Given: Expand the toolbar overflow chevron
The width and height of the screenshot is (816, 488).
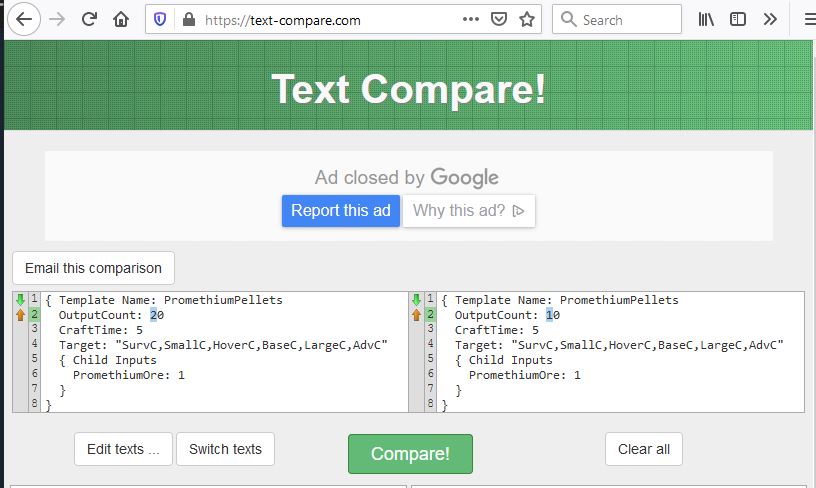Looking at the screenshot, I should (x=770, y=19).
